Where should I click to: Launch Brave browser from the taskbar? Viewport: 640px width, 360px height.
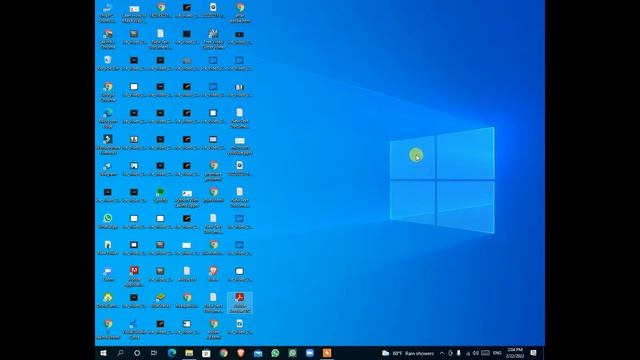pyautogui.click(x=240, y=353)
